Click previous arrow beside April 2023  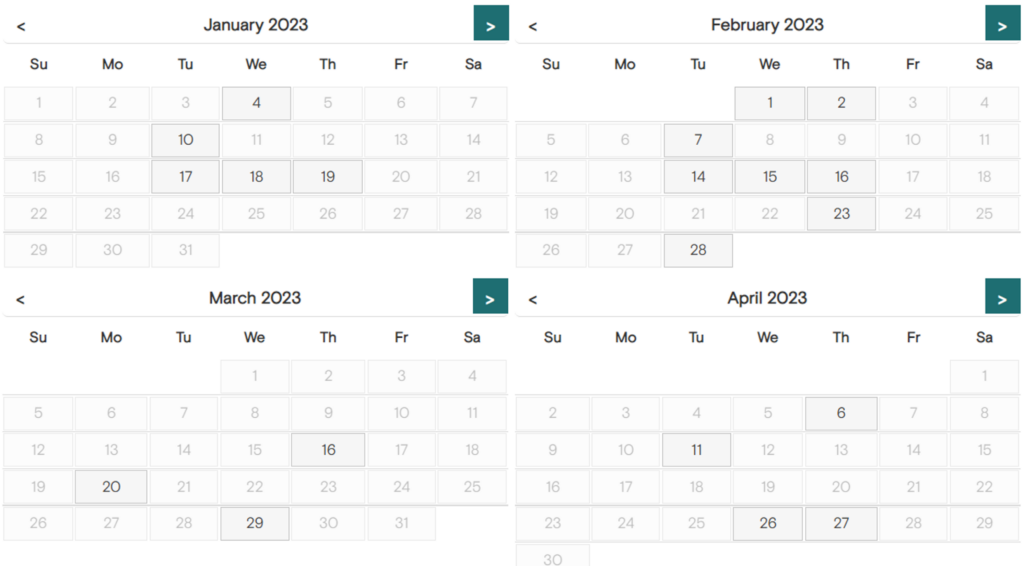[533, 300]
